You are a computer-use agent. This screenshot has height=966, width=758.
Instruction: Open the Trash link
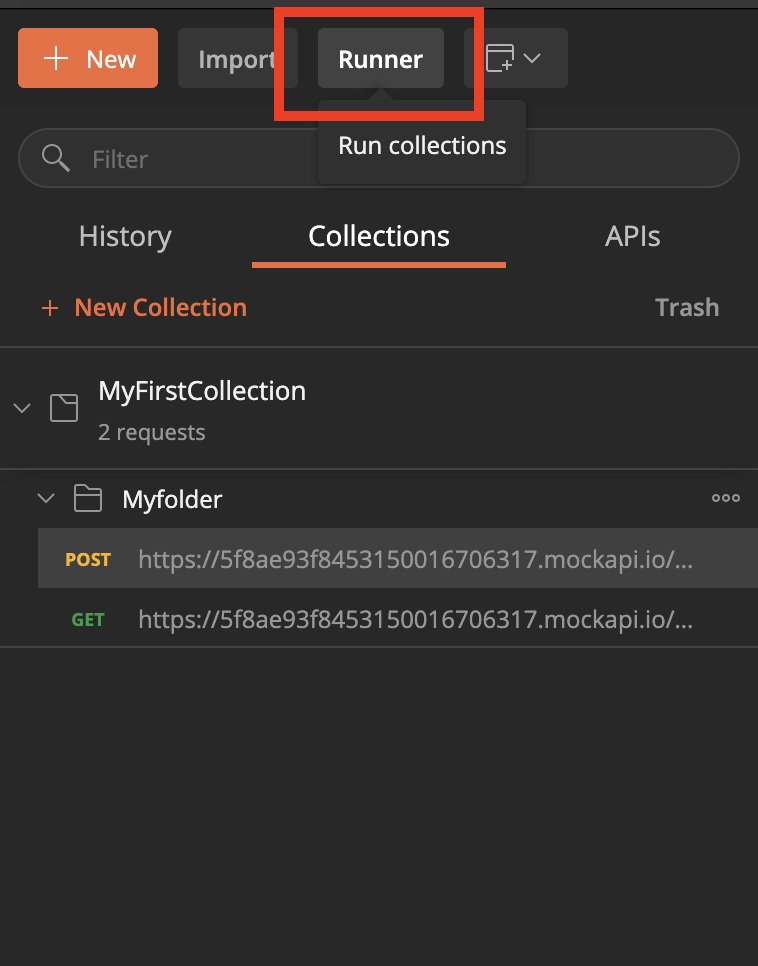coord(686,308)
